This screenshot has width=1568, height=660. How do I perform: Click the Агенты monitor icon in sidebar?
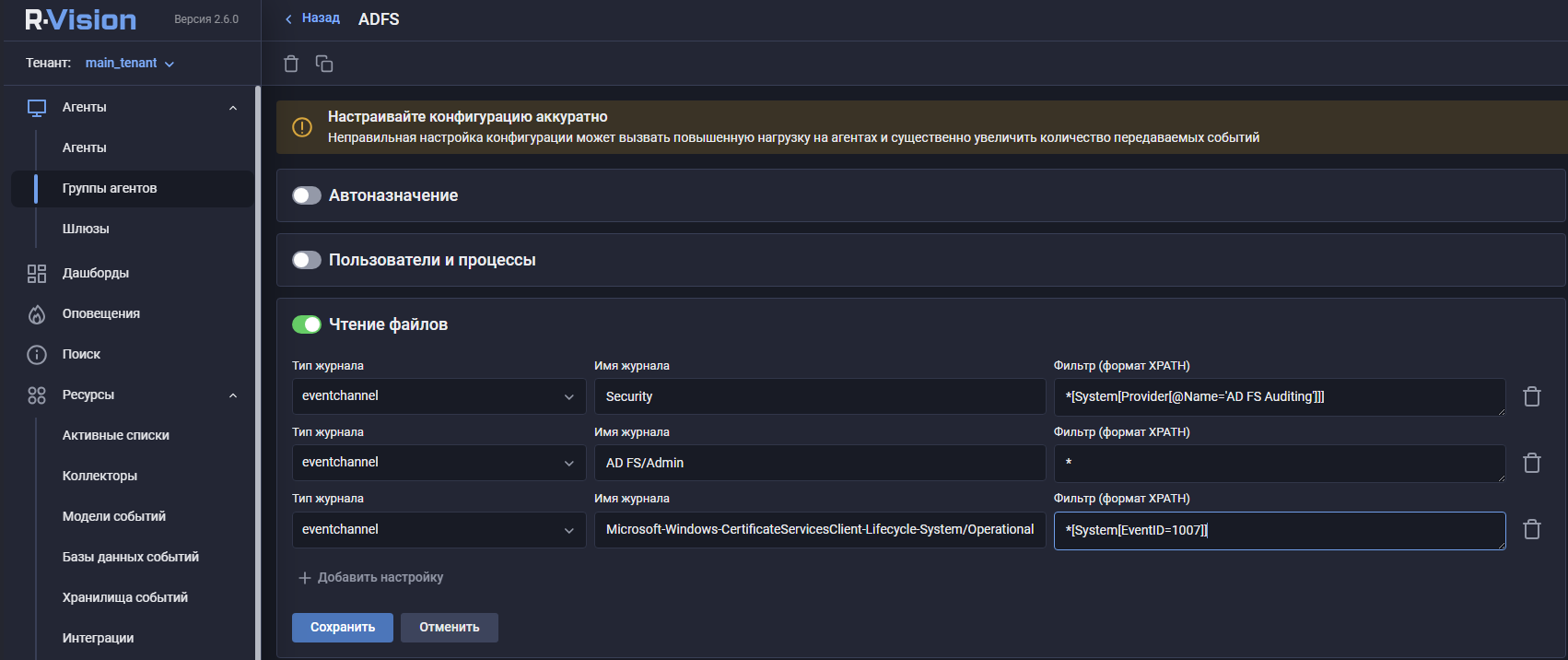point(37,108)
